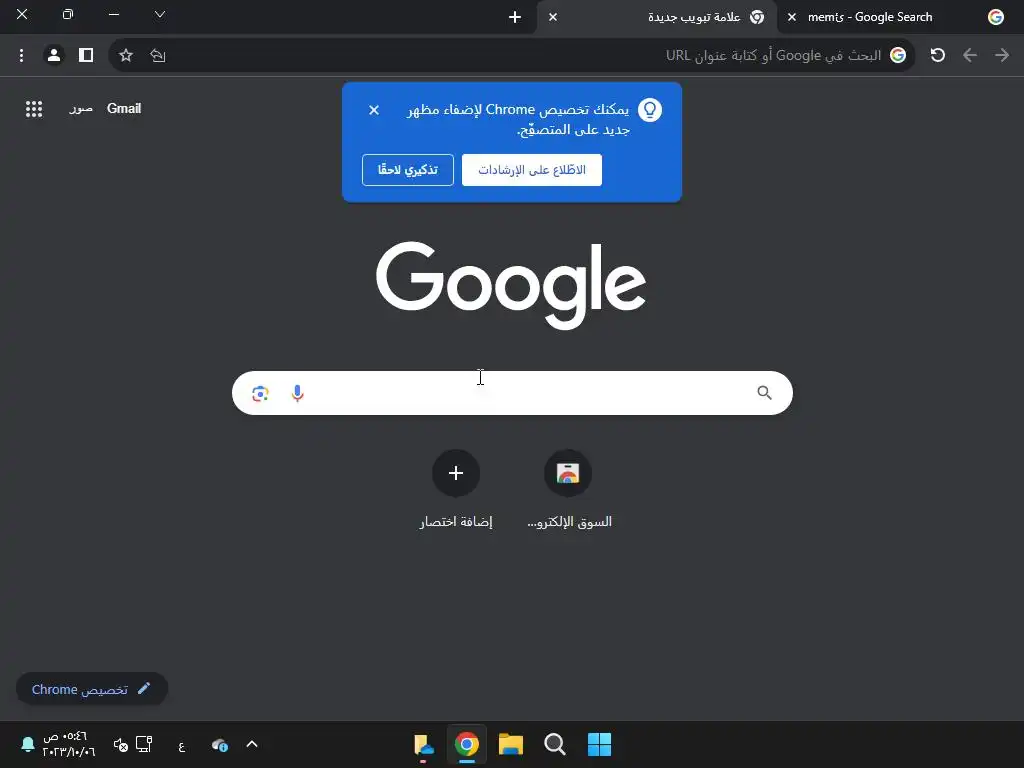Open a new tab with the plus icon
The width and height of the screenshot is (1024, 768).
(515, 18)
